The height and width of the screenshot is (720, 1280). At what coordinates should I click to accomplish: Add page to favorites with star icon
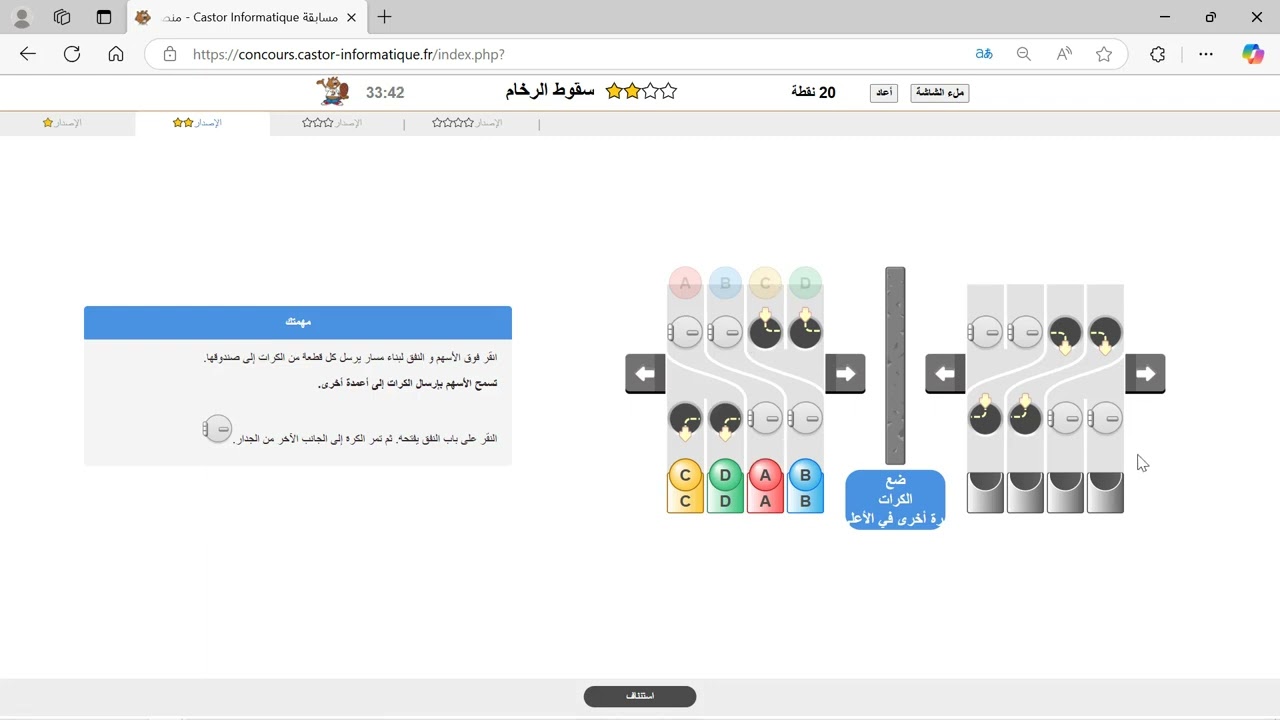(x=1104, y=54)
